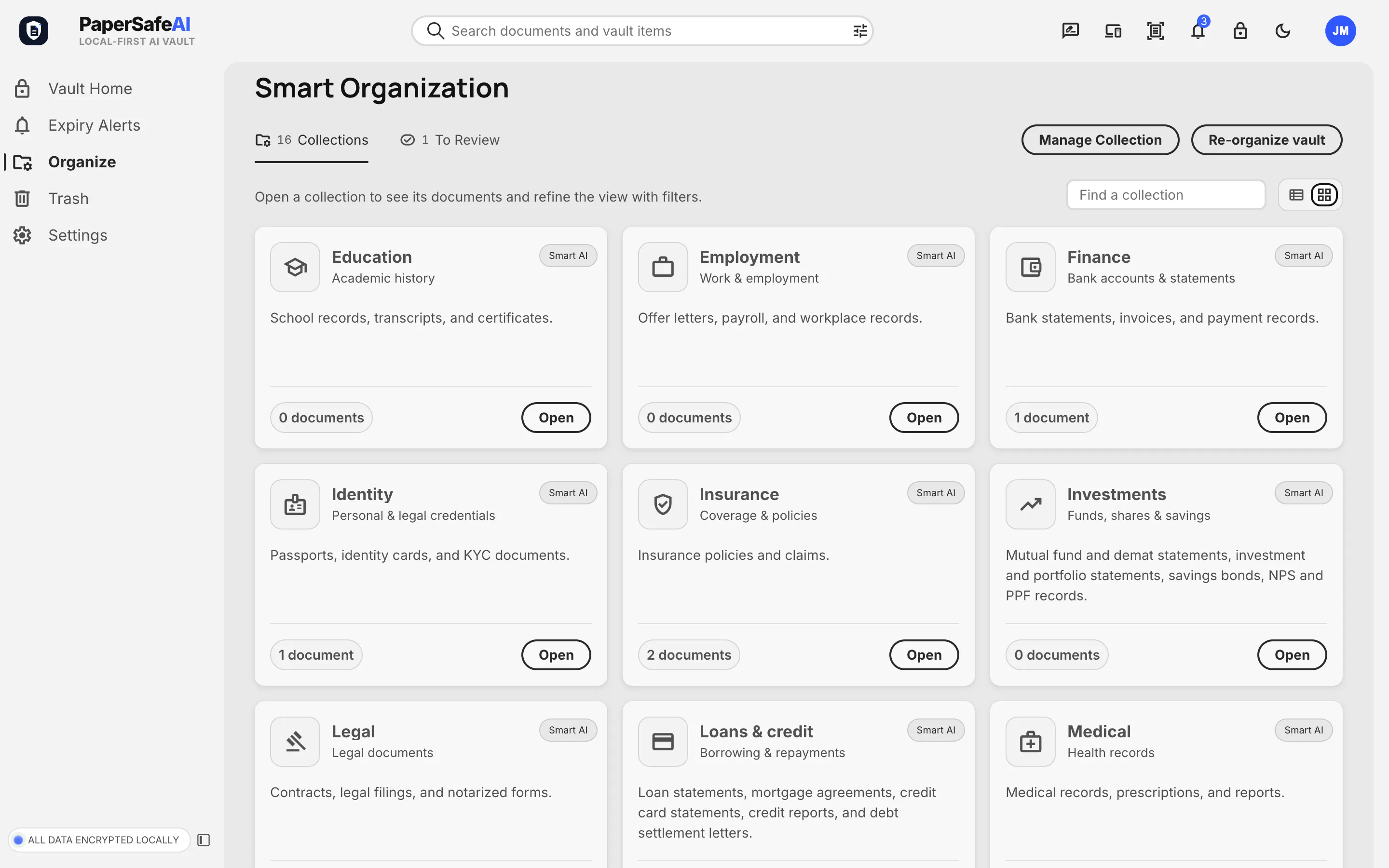The width and height of the screenshot is (1389, 868).
Task: Open the Employment collection
Action: point(924,417)
